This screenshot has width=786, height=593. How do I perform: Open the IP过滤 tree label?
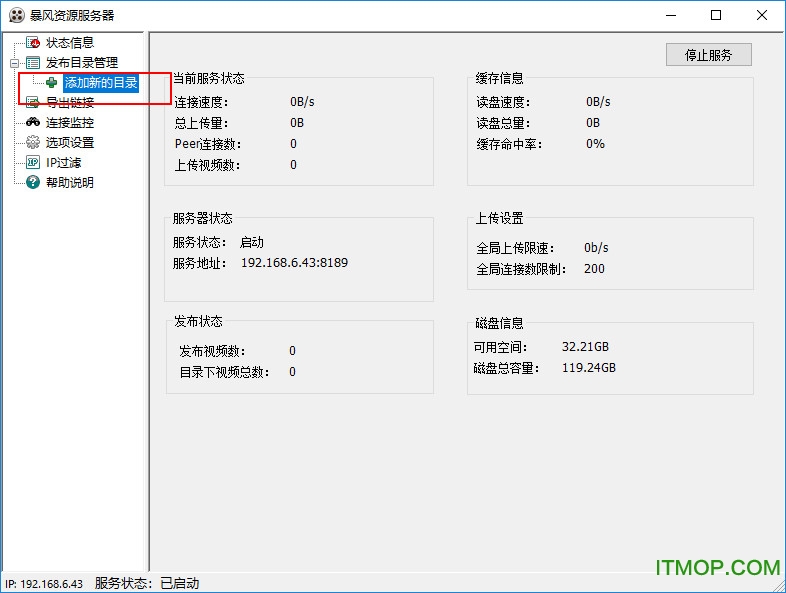tap(63, 162)
